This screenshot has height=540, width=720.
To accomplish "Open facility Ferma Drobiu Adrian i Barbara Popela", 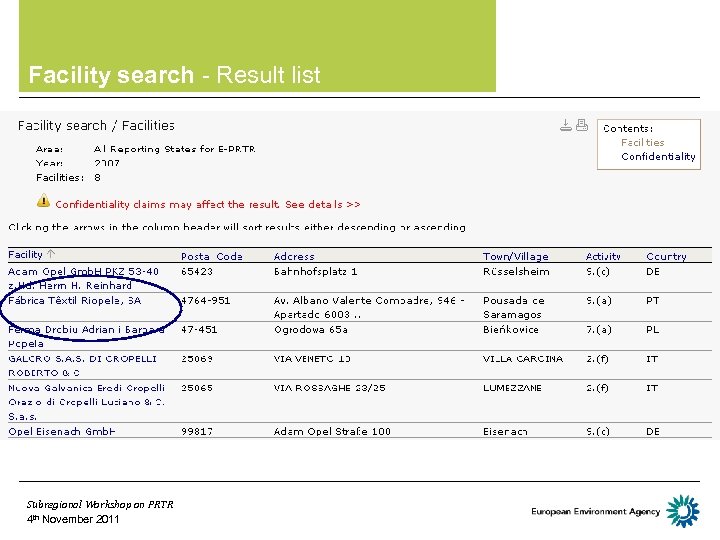I will pos(86,336).
